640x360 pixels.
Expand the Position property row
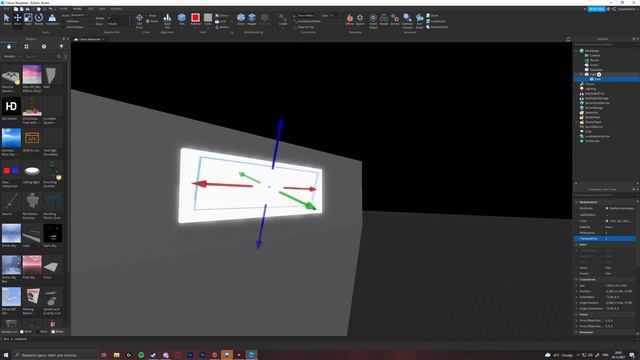(x=576, y=291)
